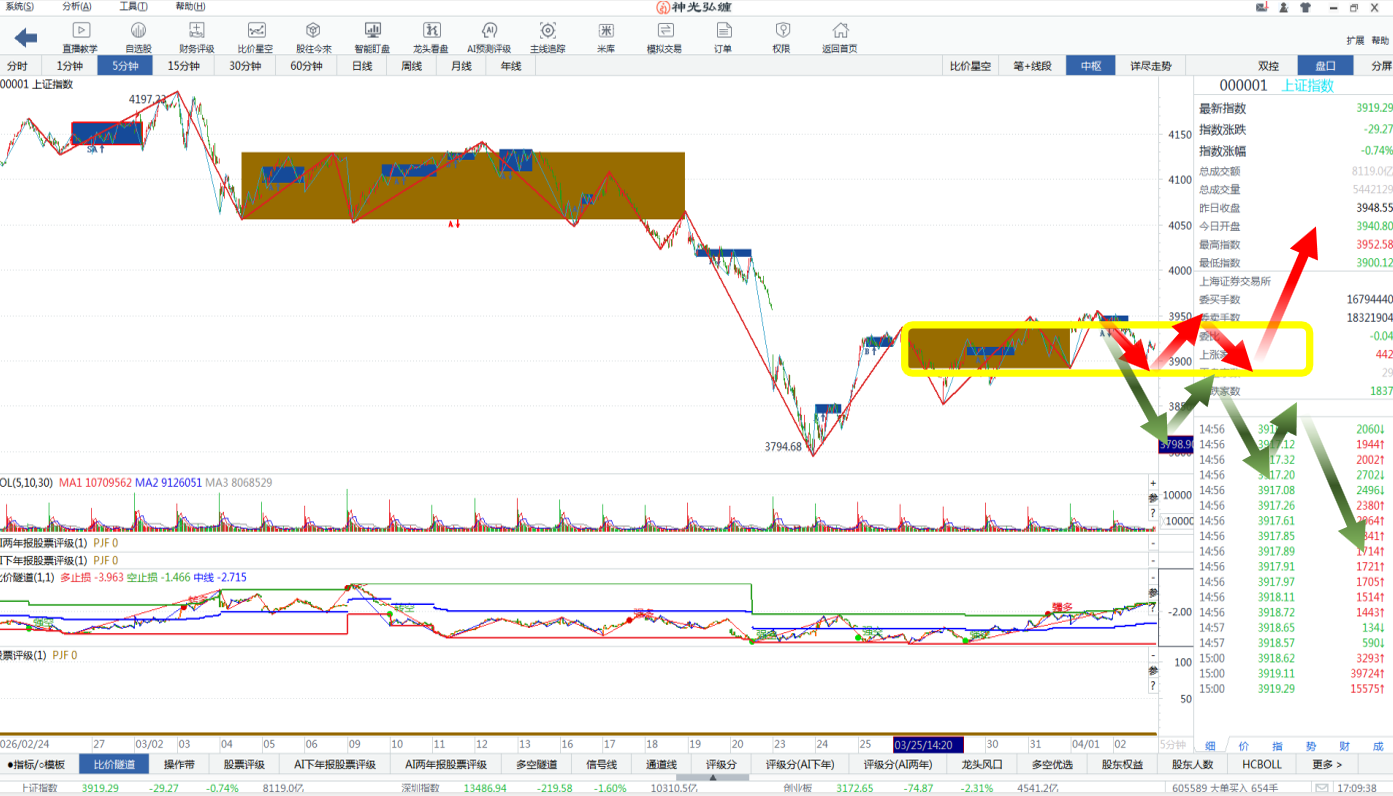Expand the ●指标/○模板 selector

pos(36,765)
